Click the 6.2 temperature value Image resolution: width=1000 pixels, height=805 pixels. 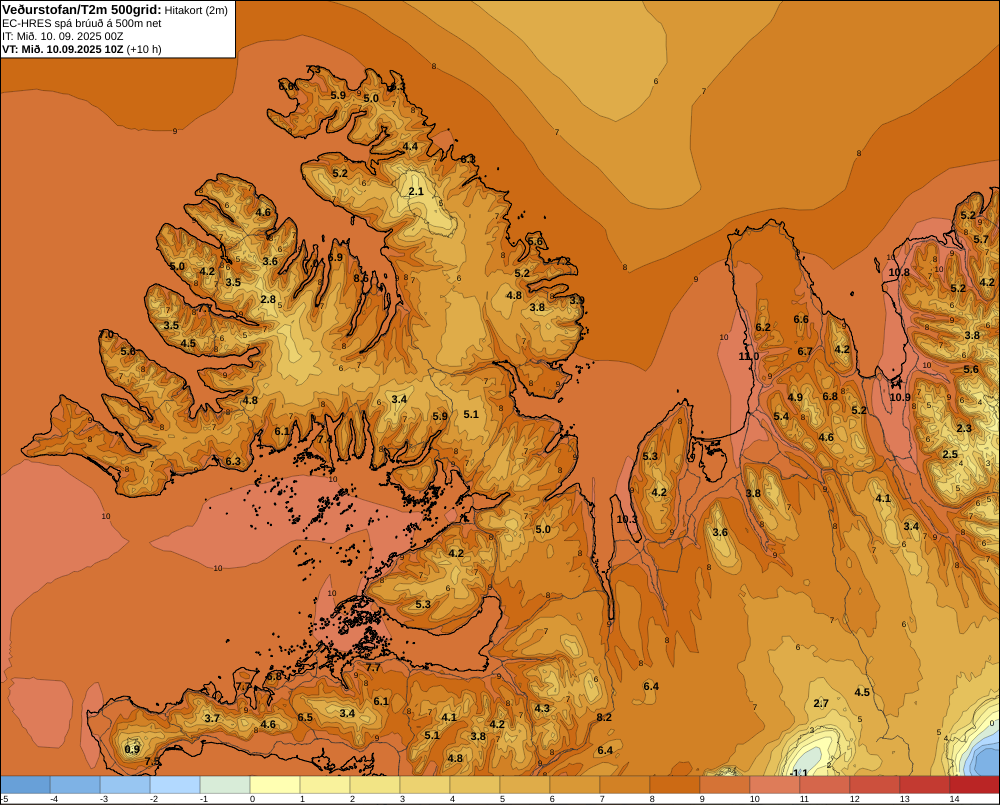[x=763, y=327]
